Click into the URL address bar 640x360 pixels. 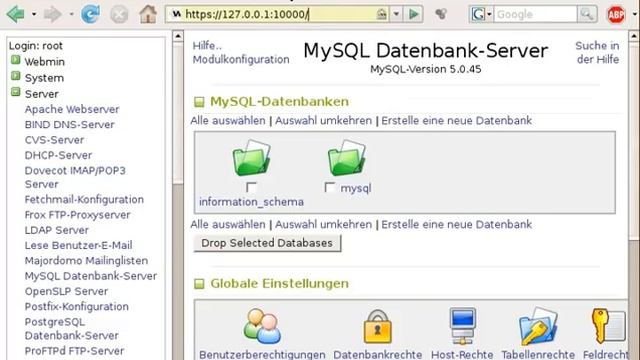(277, 15)
